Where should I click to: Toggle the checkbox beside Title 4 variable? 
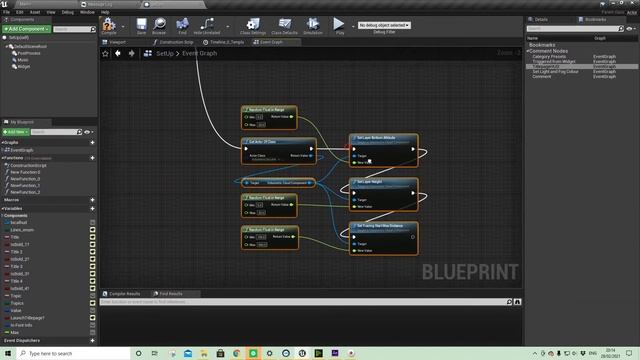[x=93, y=281]
